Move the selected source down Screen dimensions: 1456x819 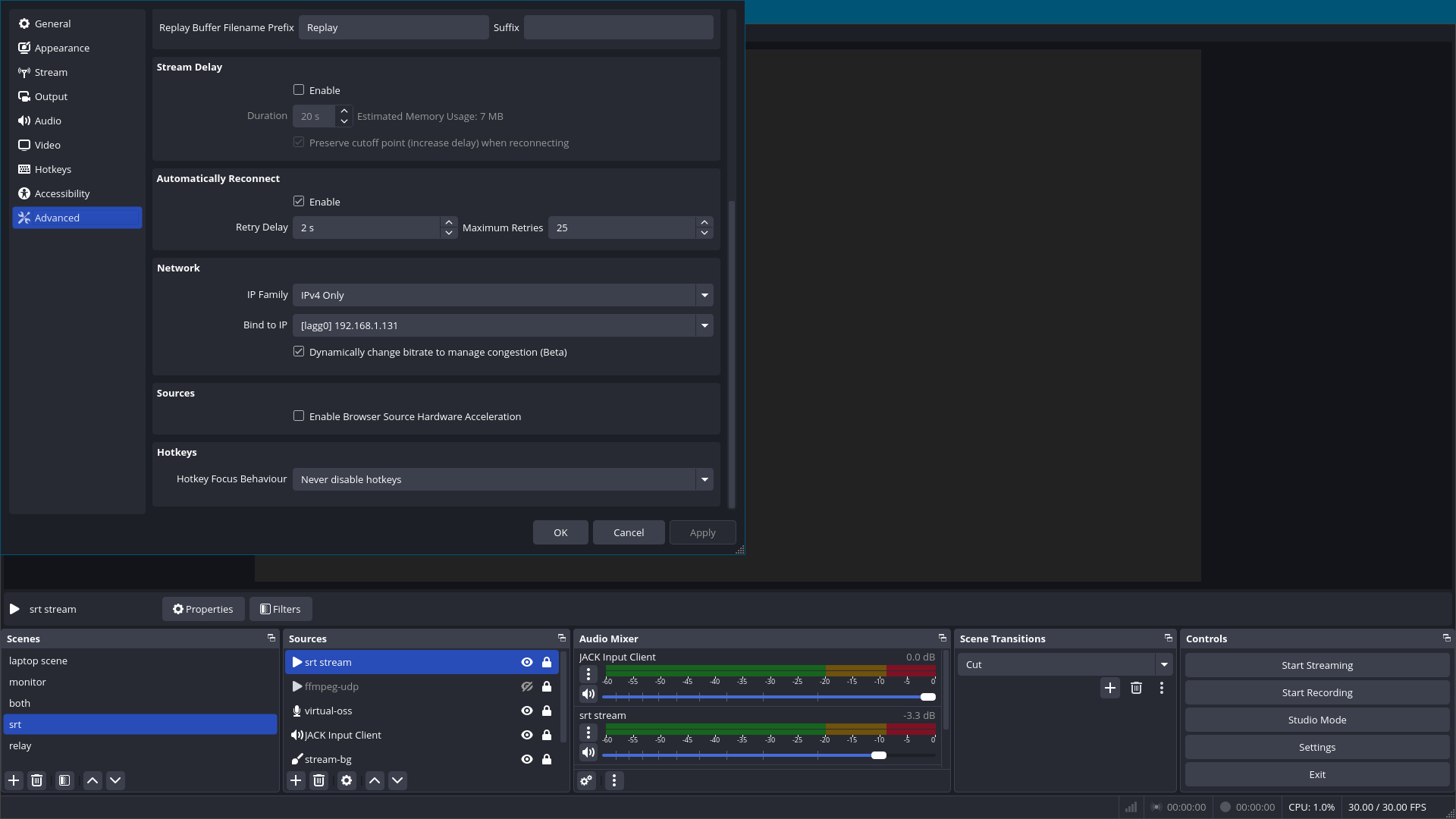(397, 780)
